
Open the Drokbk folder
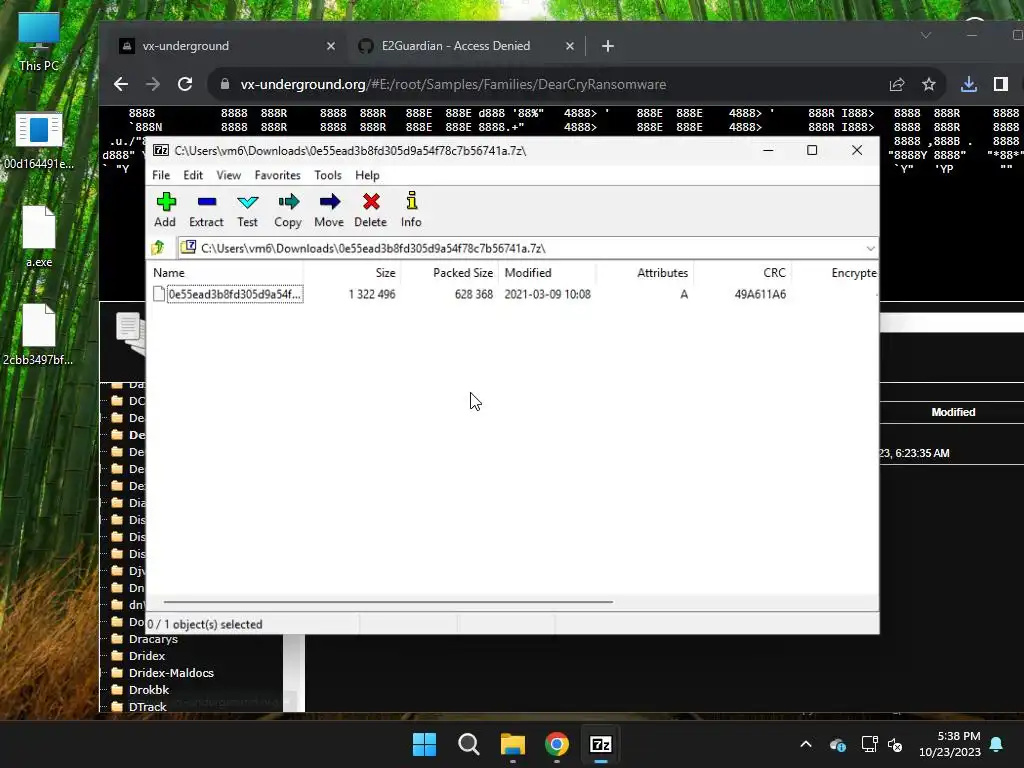pyautogui.click(x=148, y=690)
